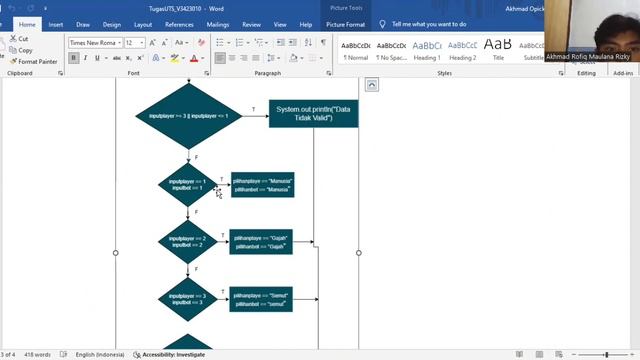Switch to Print Layout view
640x360 pixels.
coord(539,354)
